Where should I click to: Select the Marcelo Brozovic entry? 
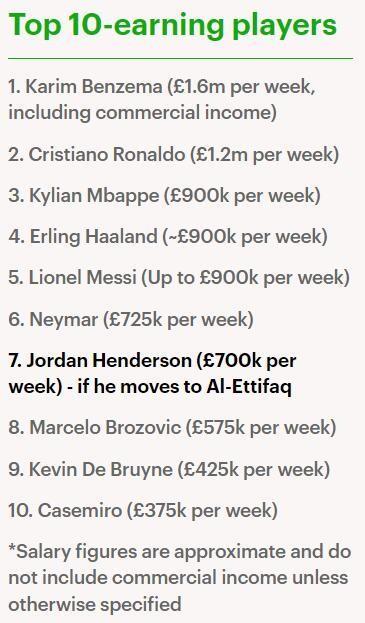click(172, 428)
